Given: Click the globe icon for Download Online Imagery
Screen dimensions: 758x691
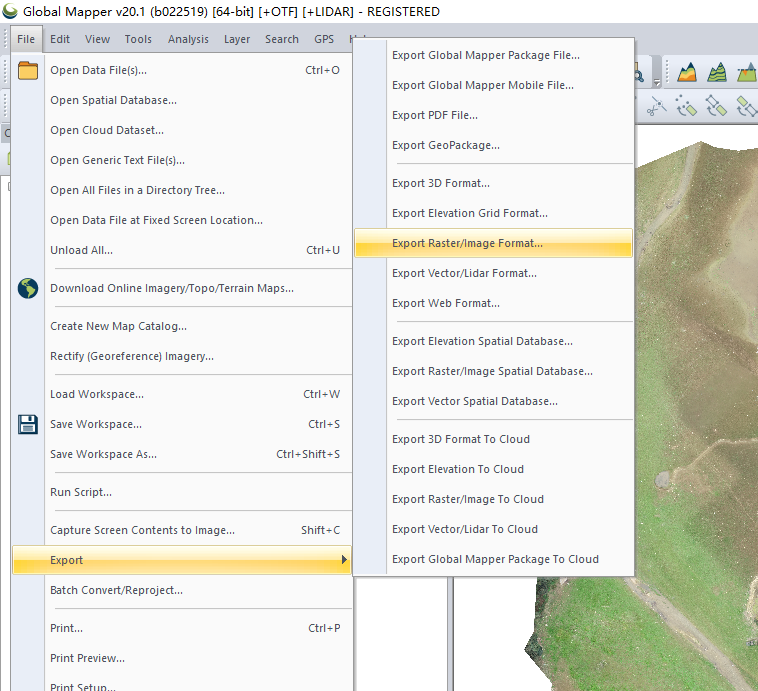Looking at the screenshot, I should pos(28,288).
